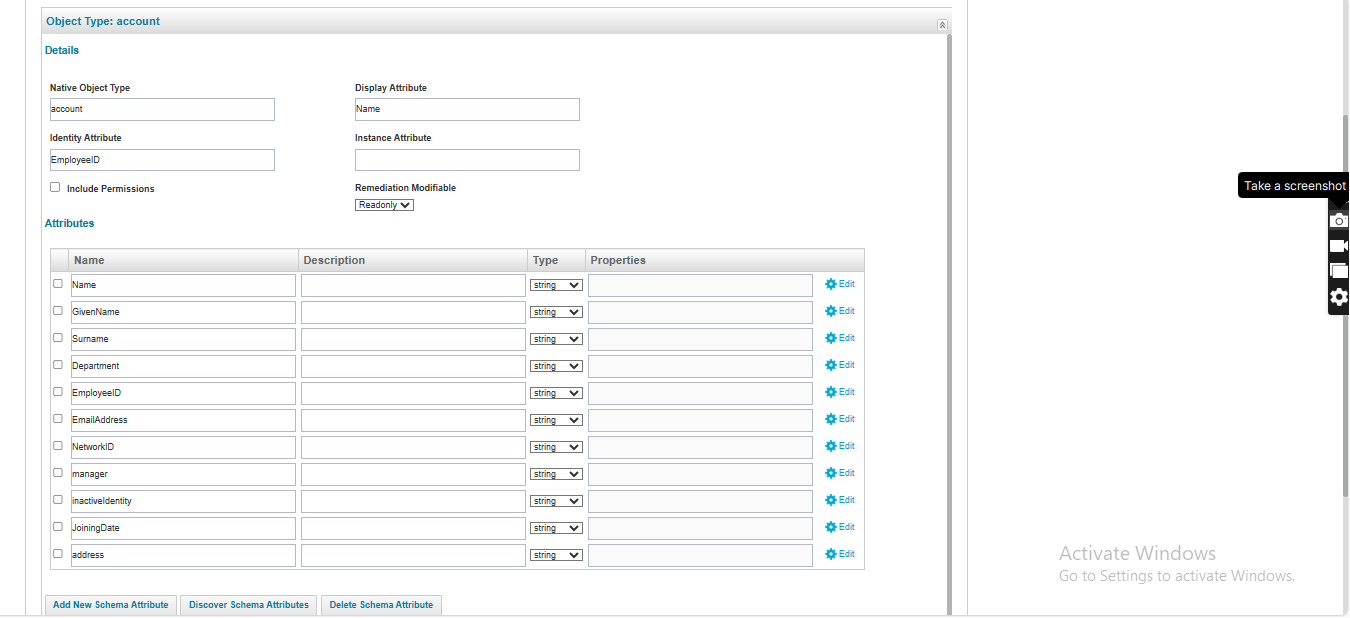Click the panel's vertical scrollbar
Image resolution: width=1350 pixels, height=618 pixels.
point(949,325)
